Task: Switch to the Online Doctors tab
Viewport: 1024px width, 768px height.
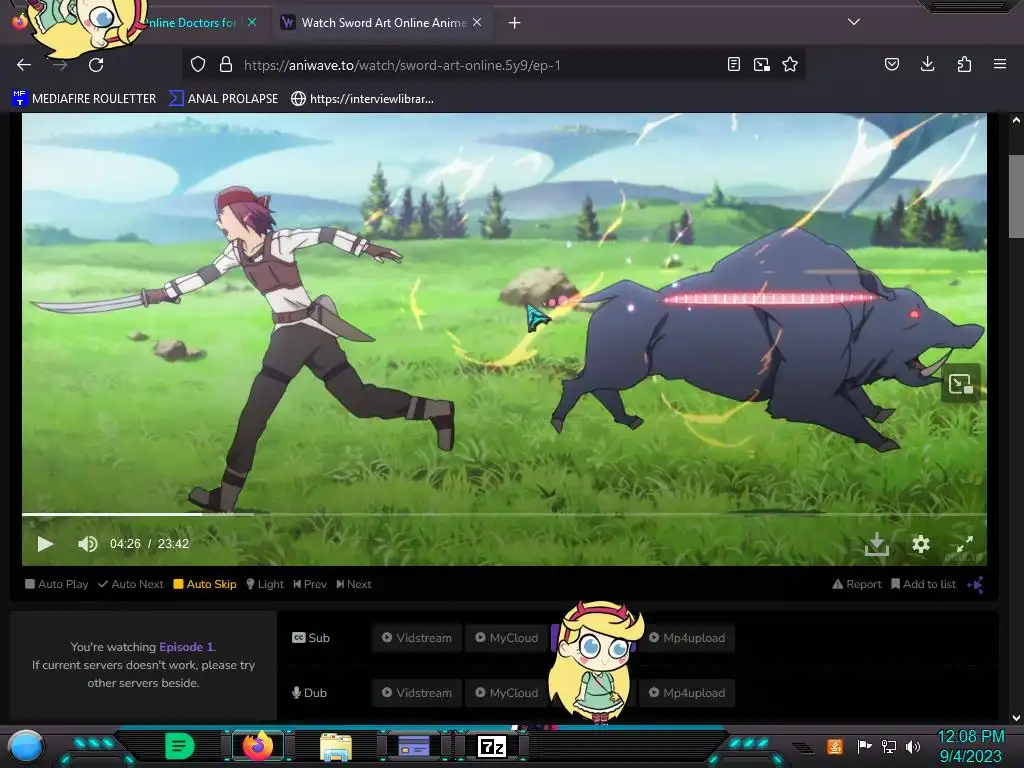Action: click(x=189, y=23)
